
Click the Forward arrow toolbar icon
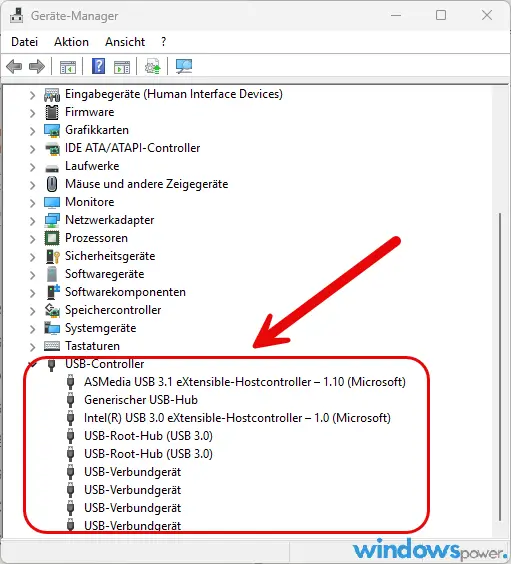(37, 67)
